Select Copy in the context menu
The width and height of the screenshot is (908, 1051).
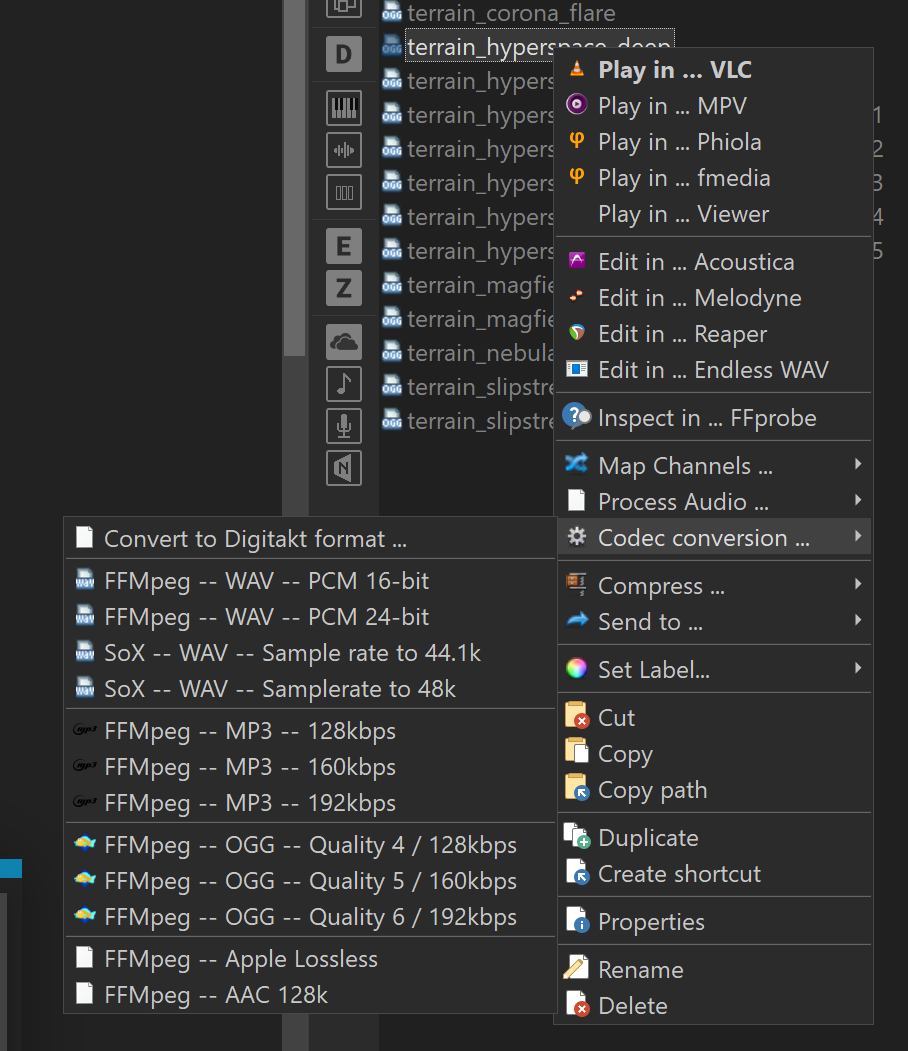point(714,754)
